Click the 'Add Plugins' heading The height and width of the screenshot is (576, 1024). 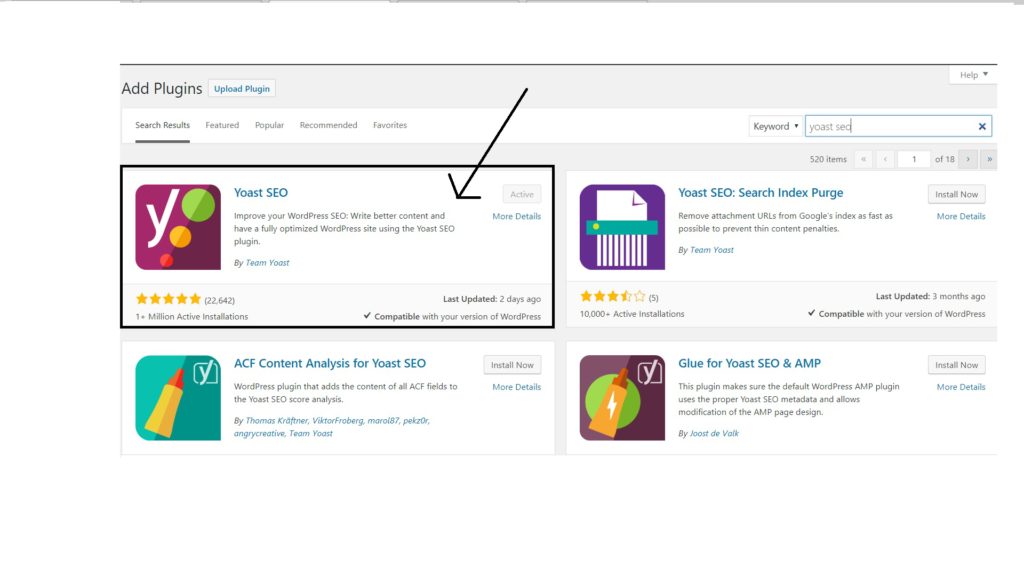[161, 89]
